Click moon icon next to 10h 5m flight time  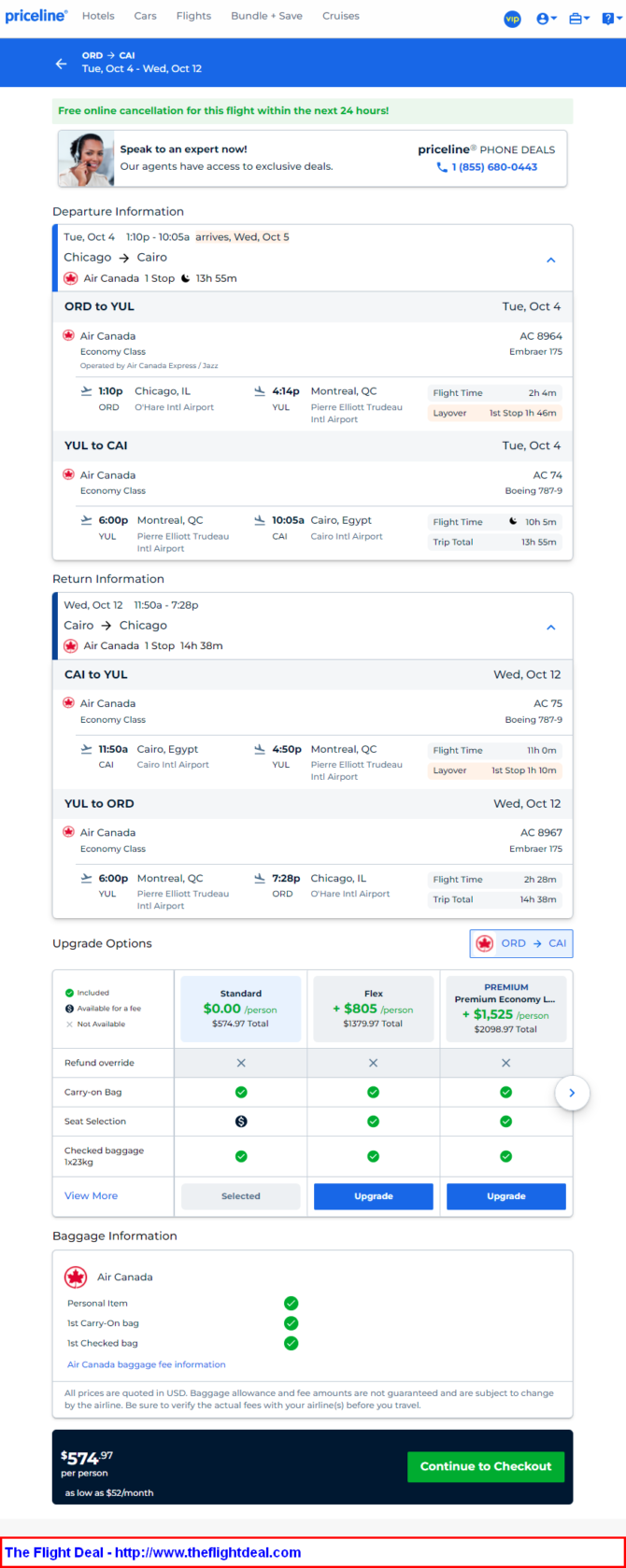513,521
